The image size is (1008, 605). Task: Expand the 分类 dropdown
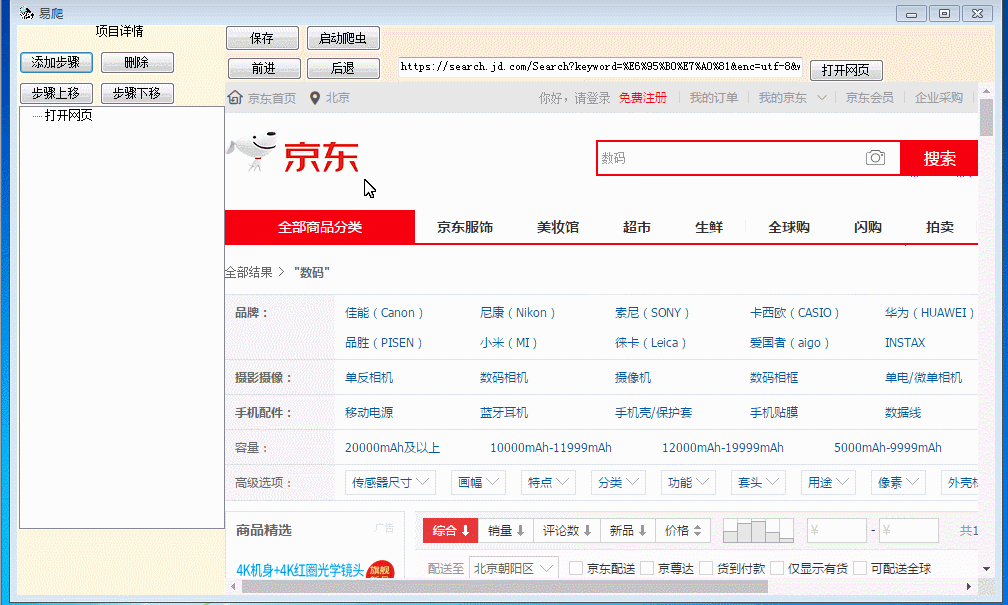[618, 482]
